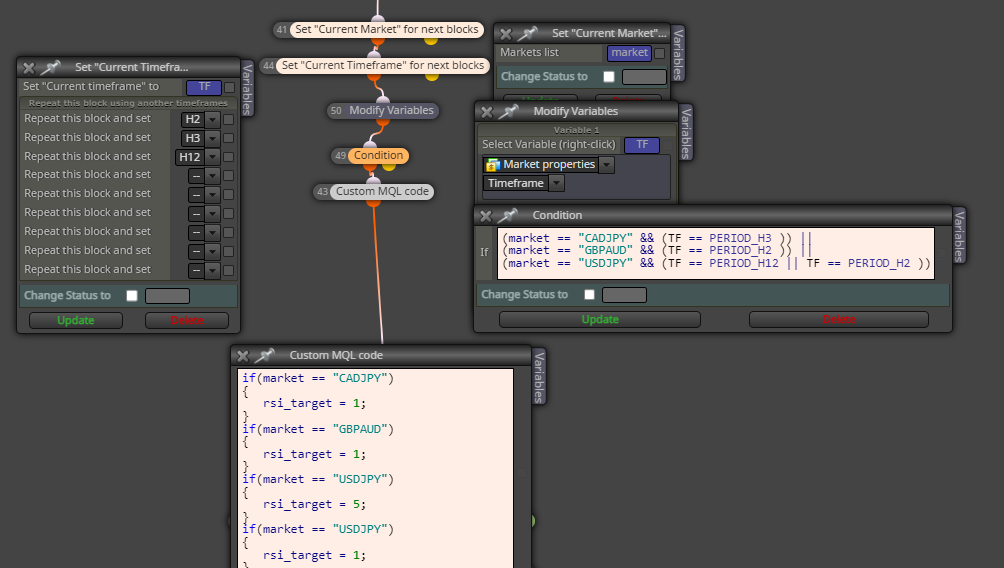Click into the Condition expression editor
The height and width of the screenshot is (568, 1004).
[x=715, y=253]
